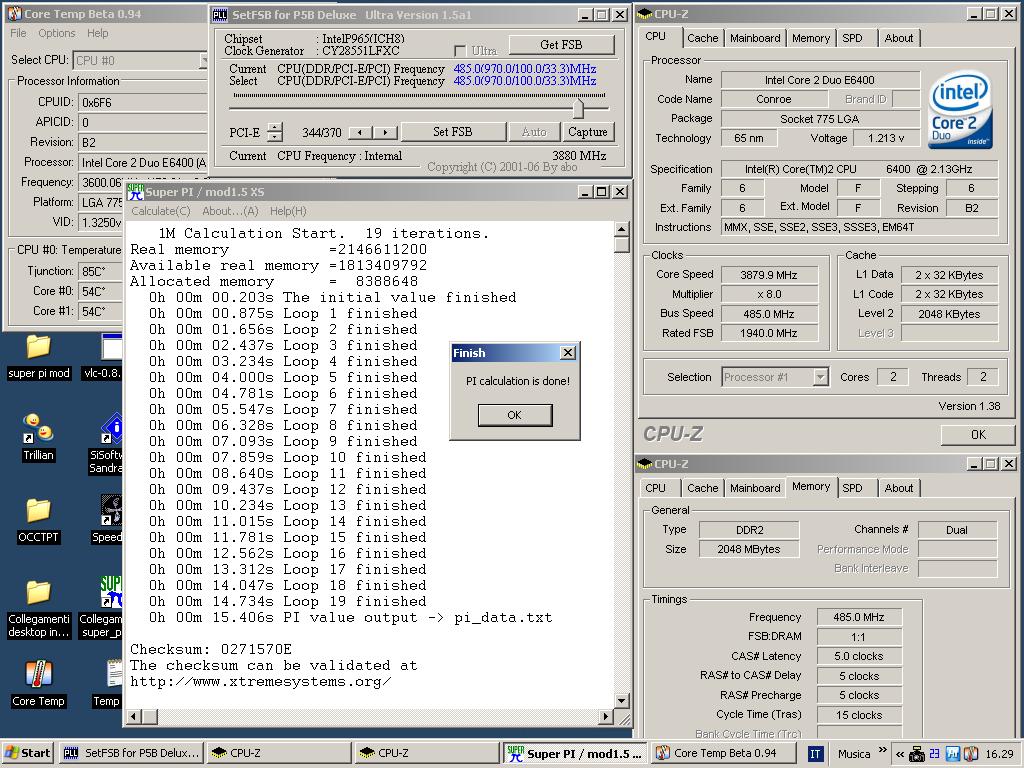Click the OK button in upper CPU-Z

pos(978,435)
